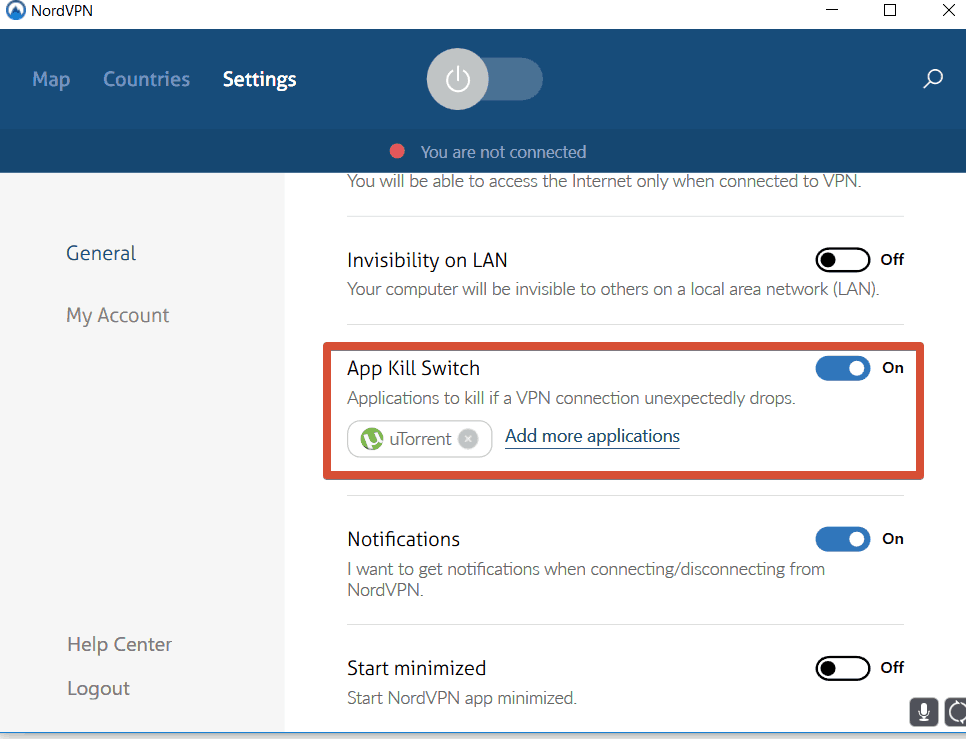The image size is (966, 739).
Task: Select the Settings tab
Action: [x=259, y=79]
